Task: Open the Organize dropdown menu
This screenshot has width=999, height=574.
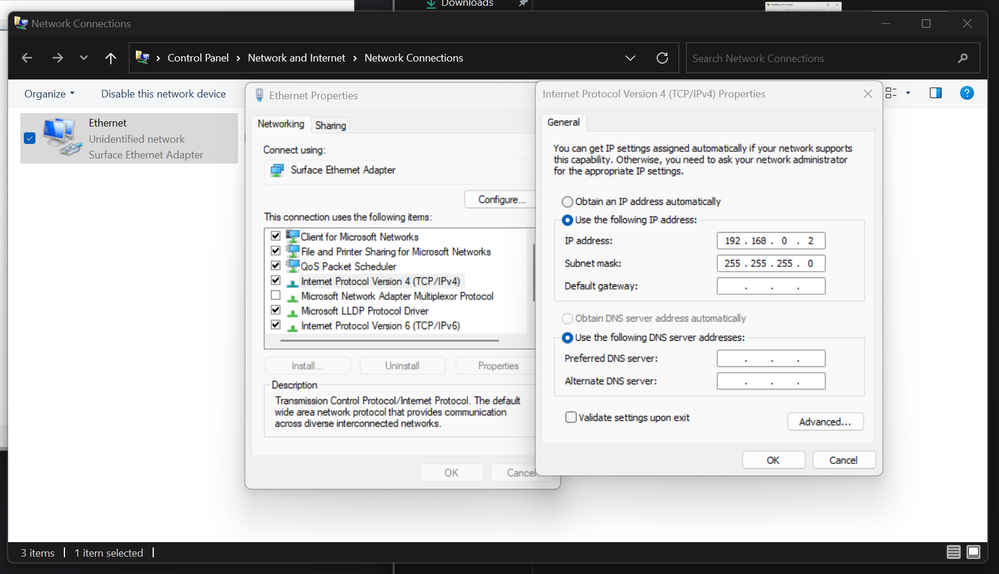Action: (49, 94)
